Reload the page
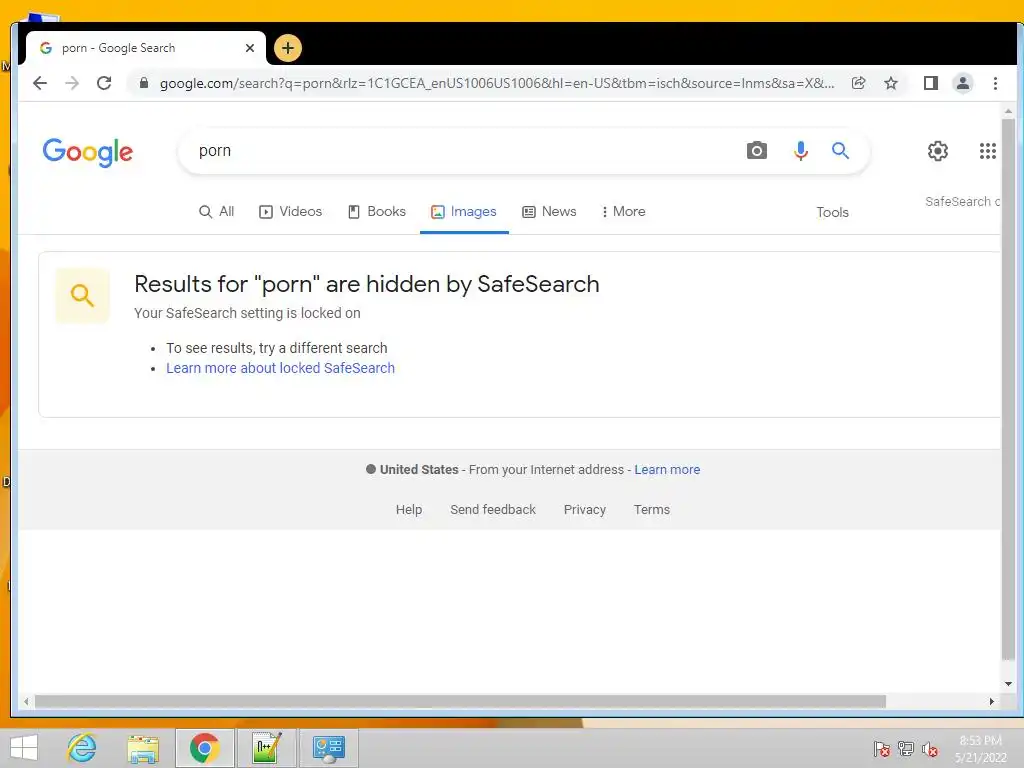1024x768 pixels. click(x=104, y=83)
